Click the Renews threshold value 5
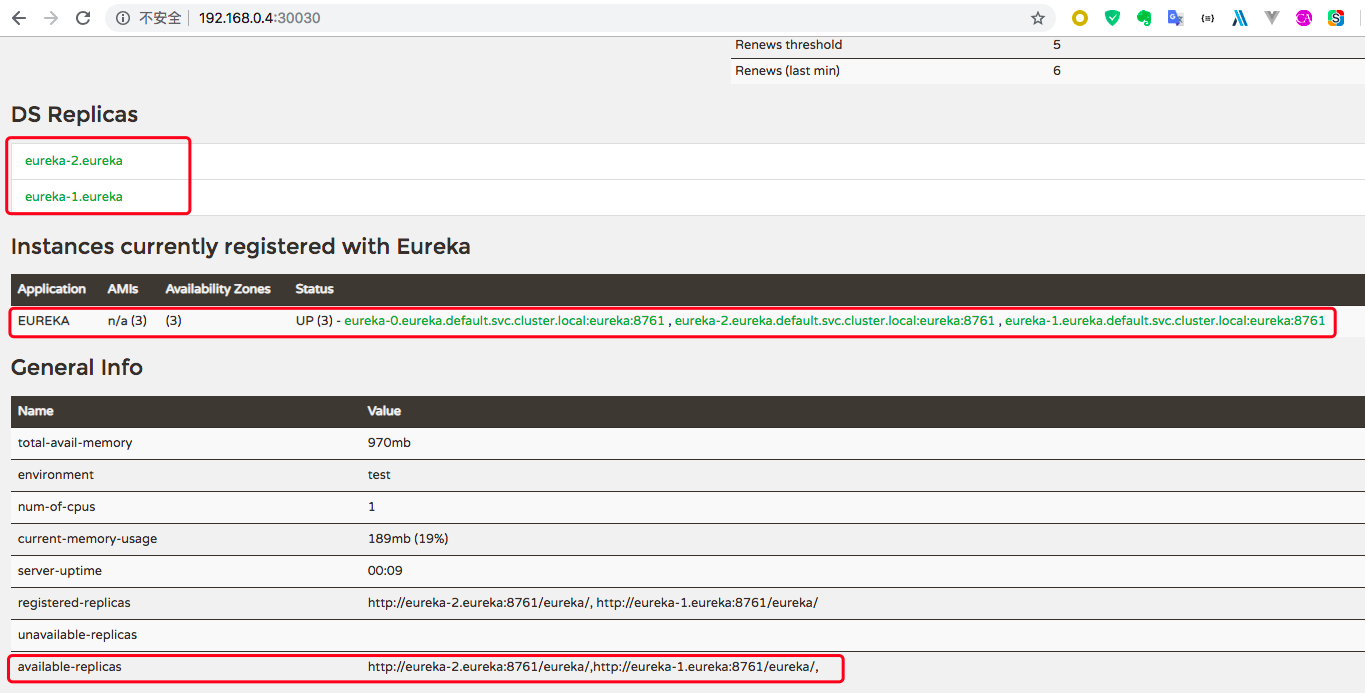 point(1057,44)
